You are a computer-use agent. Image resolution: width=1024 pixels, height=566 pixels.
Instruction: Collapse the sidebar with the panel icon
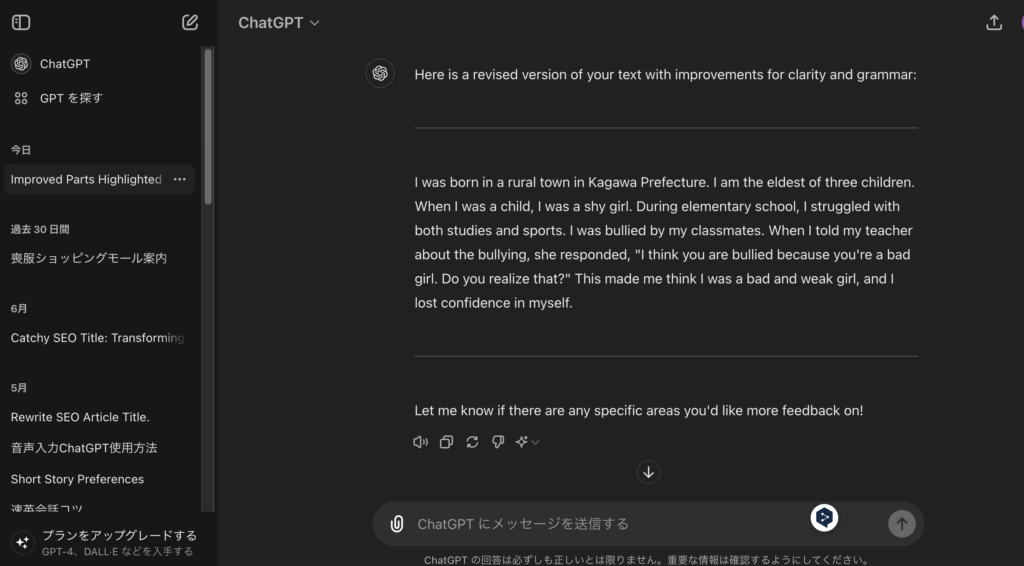pyautogui.click(x=21, y=22)
